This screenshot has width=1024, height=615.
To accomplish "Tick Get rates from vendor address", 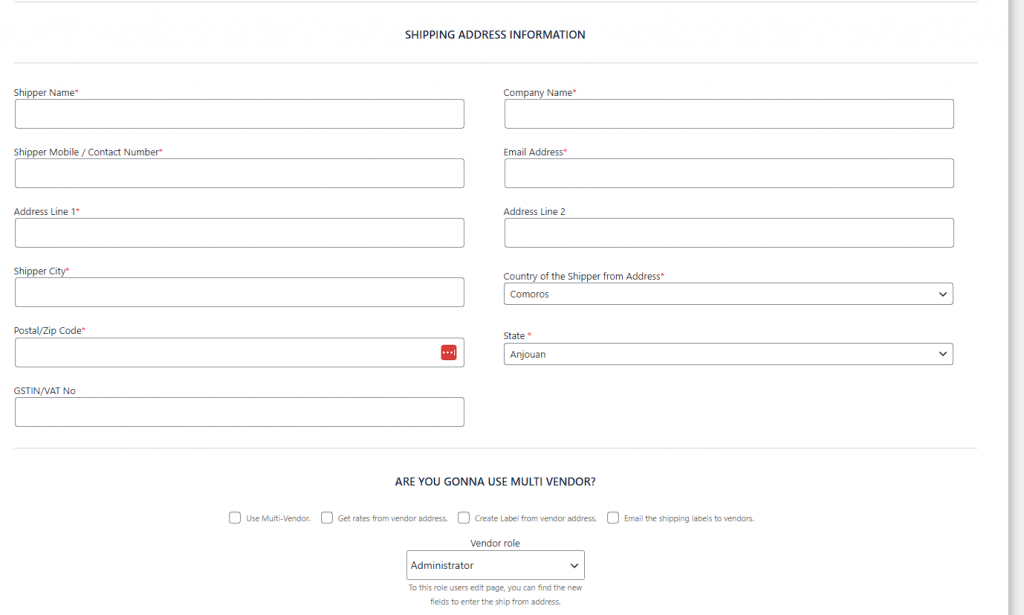I will [327, 518].
